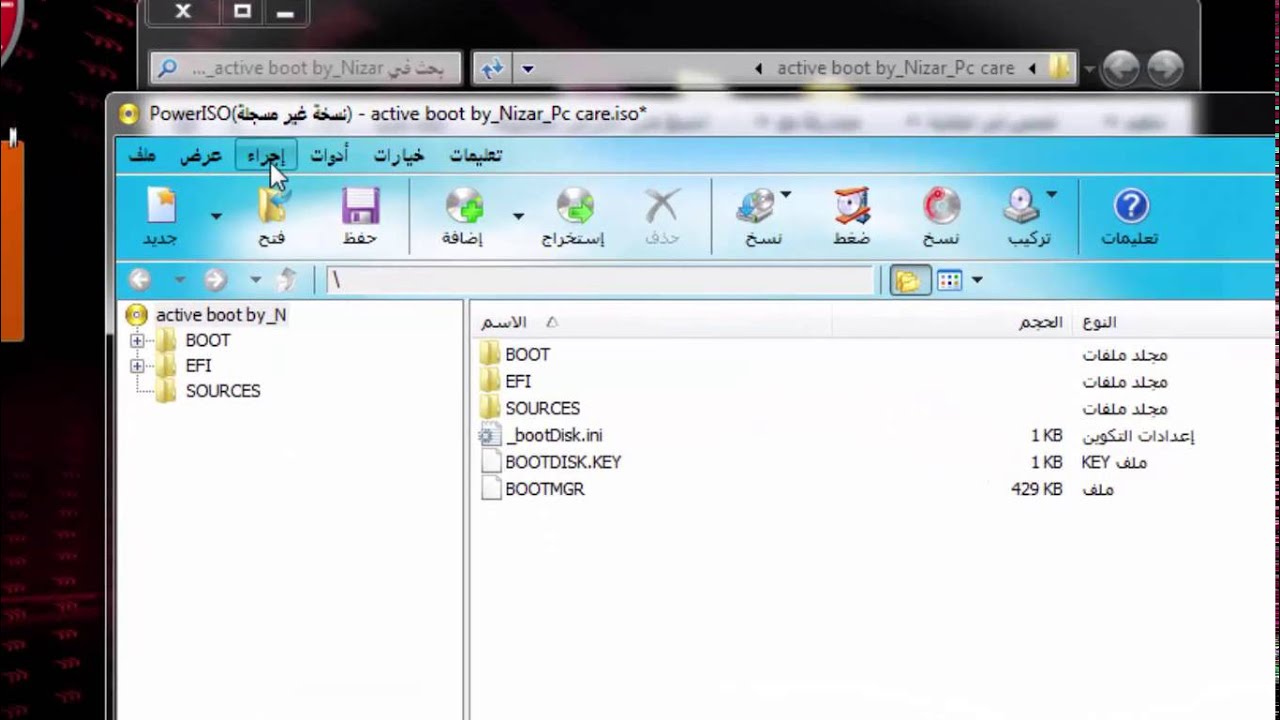Sort by the Size (الحجم) column header
Viewport: 1280px width, 720px height.
point(951,322)
